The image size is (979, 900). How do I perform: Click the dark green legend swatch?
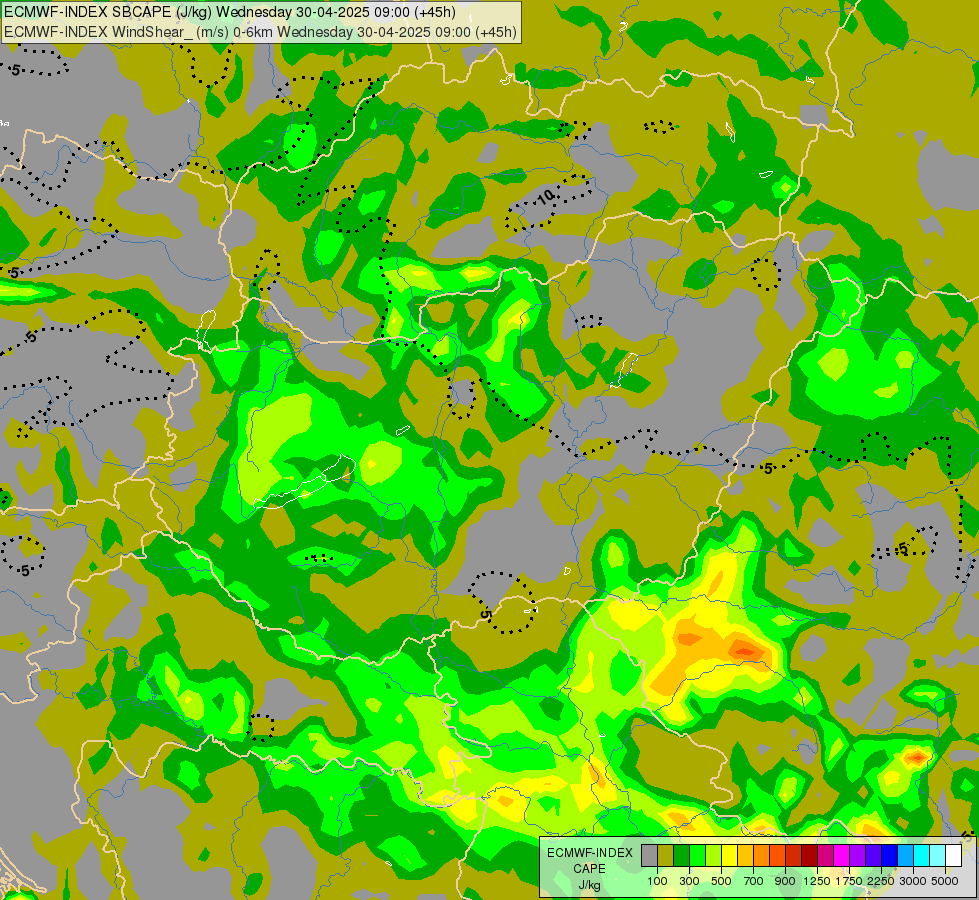click(682, 856)
